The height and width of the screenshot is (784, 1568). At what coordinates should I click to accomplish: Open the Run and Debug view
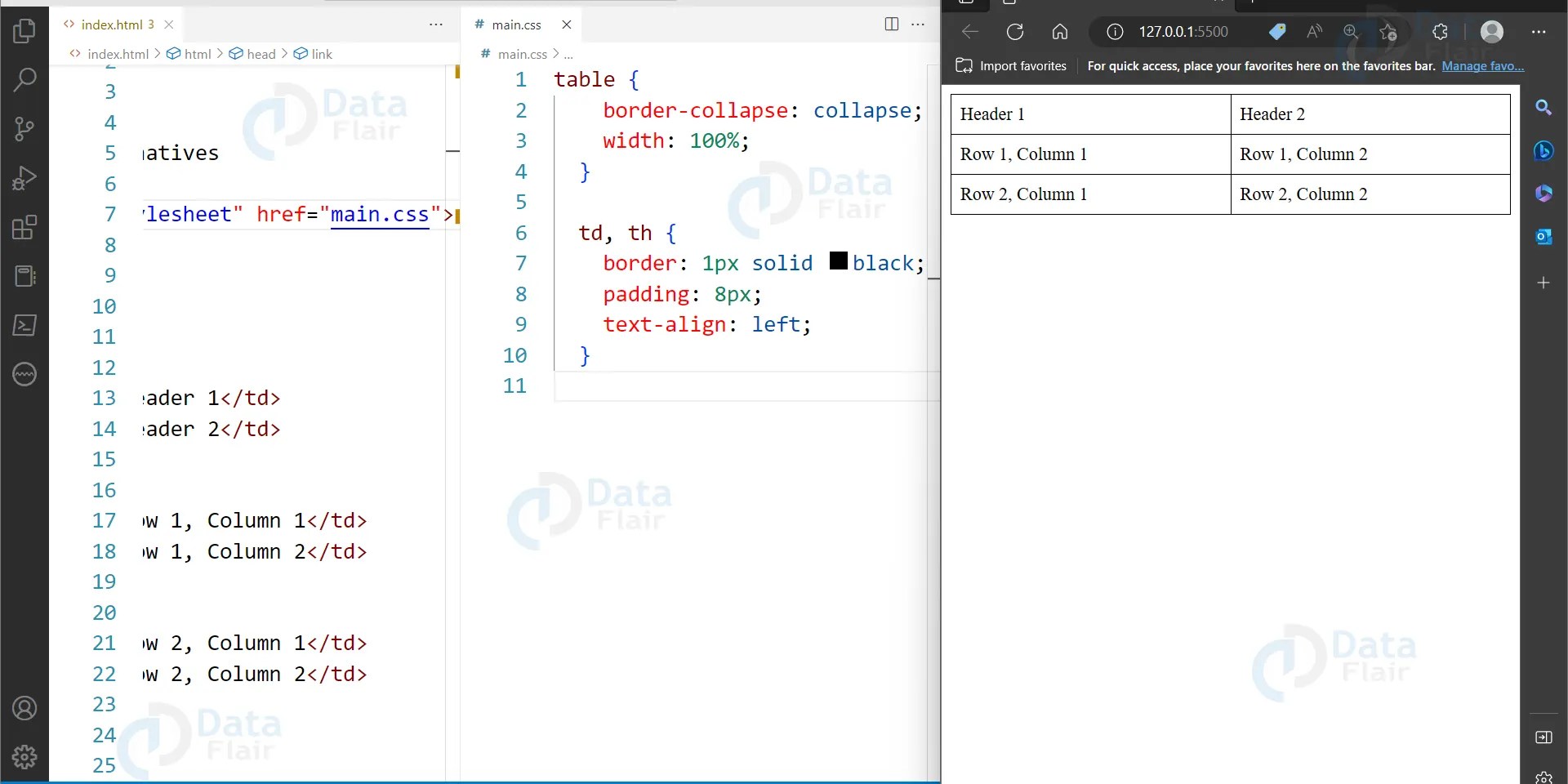(24, 178)
